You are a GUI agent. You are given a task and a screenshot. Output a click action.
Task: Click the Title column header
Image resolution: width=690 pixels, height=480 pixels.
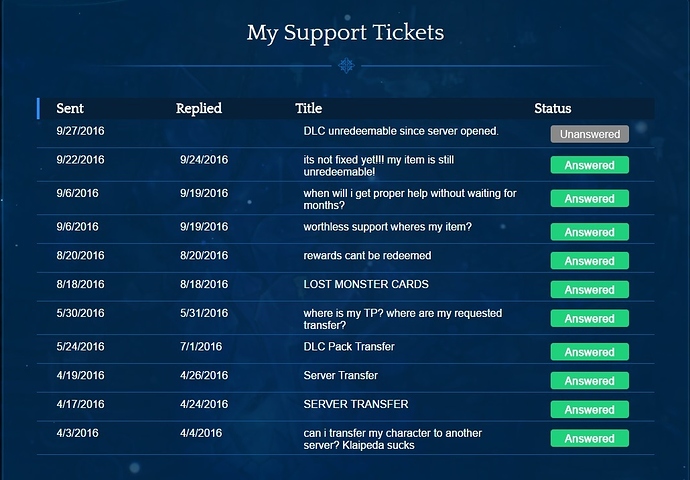(x=309, y=108)
